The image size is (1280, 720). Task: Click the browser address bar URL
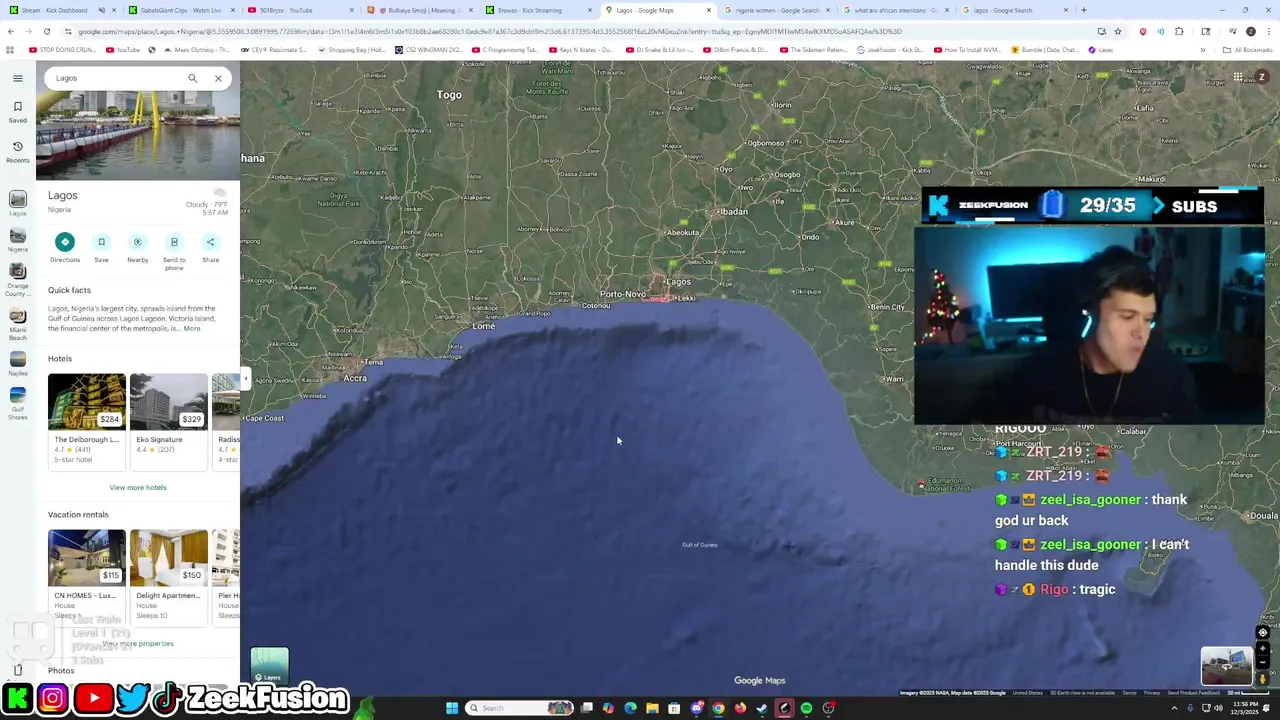(490, 31)
